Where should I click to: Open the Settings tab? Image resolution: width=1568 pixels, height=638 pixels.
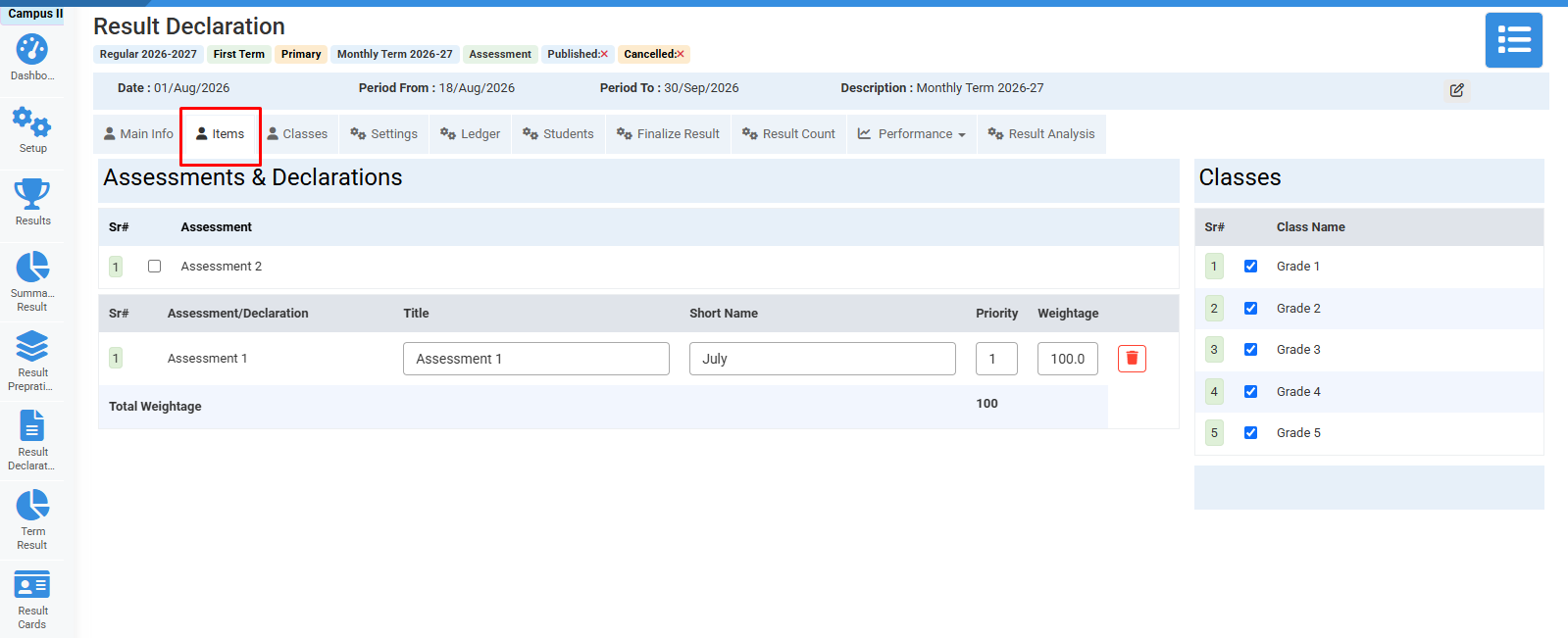(x=384, y=134)
